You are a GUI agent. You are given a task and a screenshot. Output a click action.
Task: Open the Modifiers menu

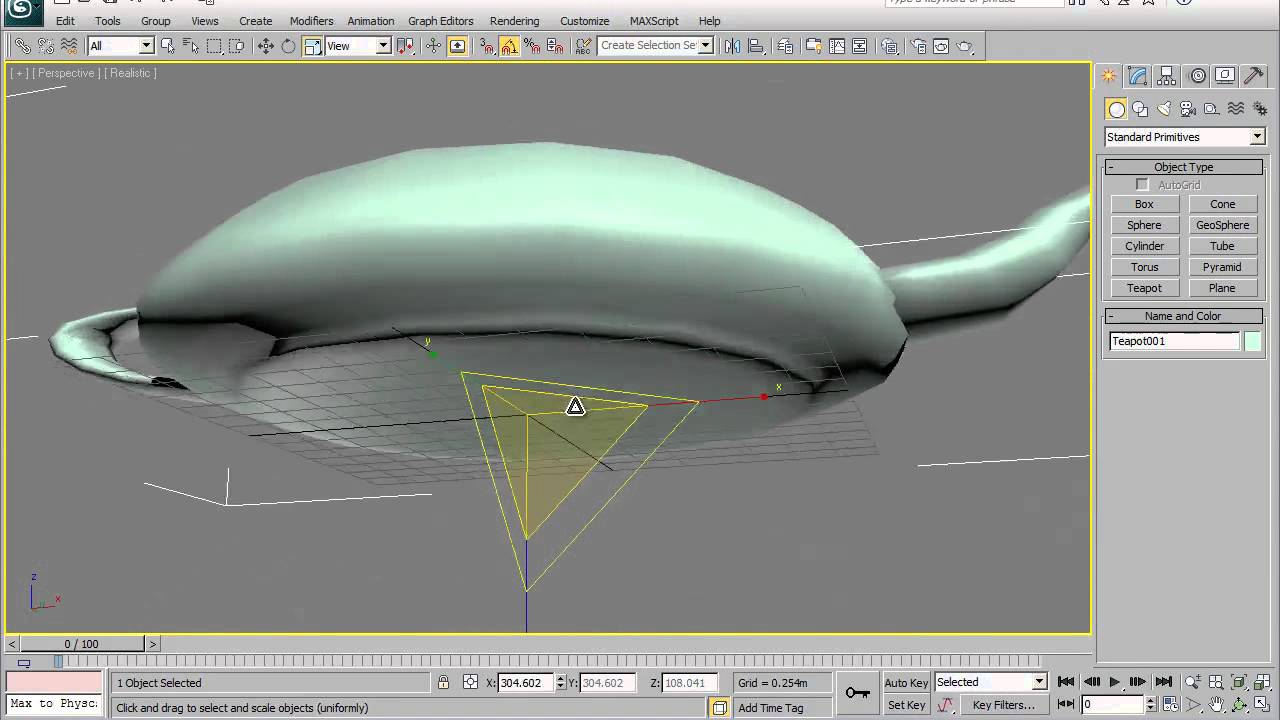311,21
